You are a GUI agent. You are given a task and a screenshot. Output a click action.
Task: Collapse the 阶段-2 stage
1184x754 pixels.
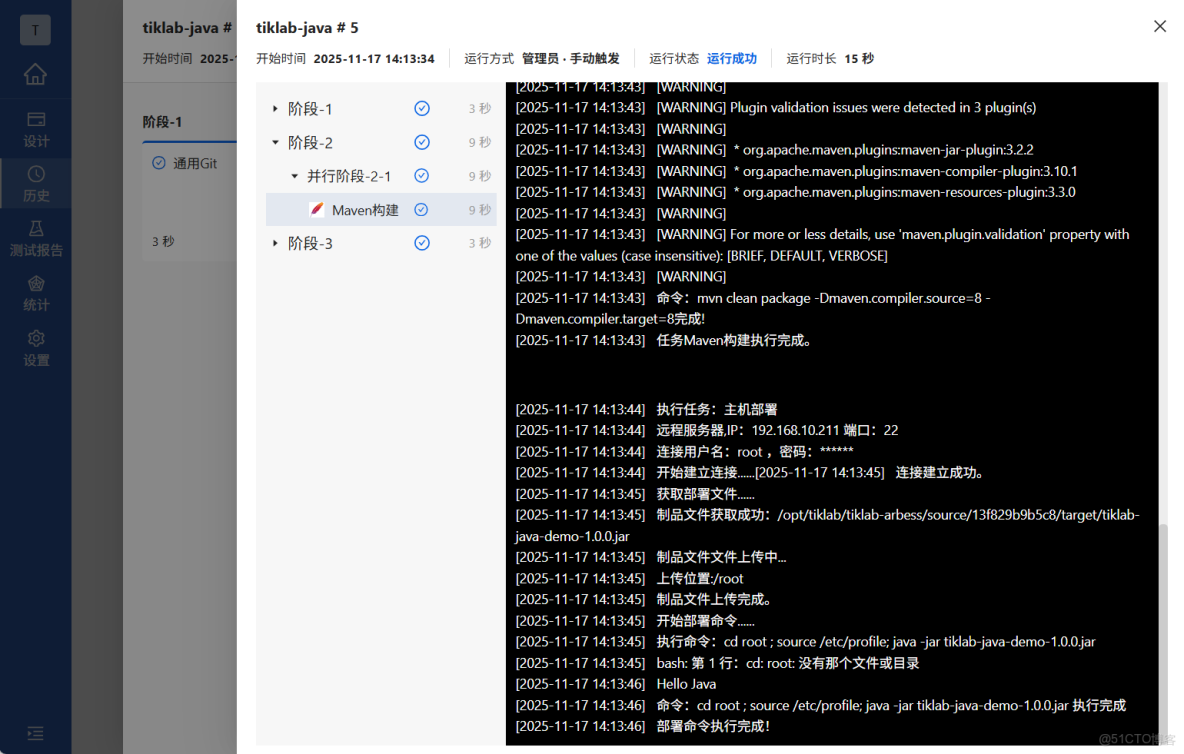pyautogui.click(x=275, y=141)
